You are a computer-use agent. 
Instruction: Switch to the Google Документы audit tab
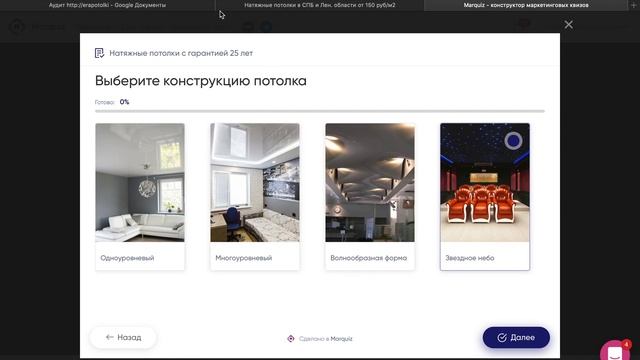coord(107,5)
